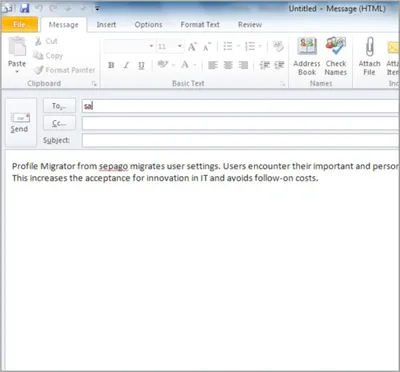Click the Increase Indent icon
This screenshot has height=372, width=400.
point(279,65)
